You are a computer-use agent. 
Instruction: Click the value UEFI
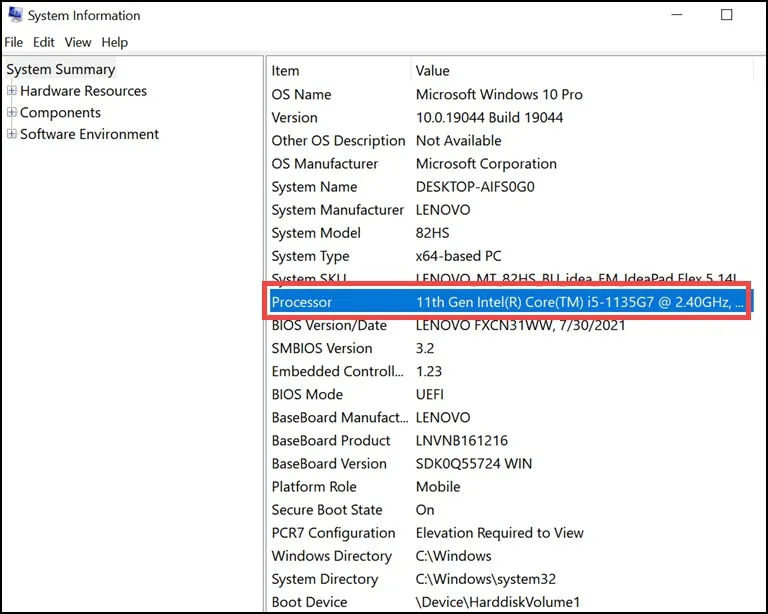point(430,394)
